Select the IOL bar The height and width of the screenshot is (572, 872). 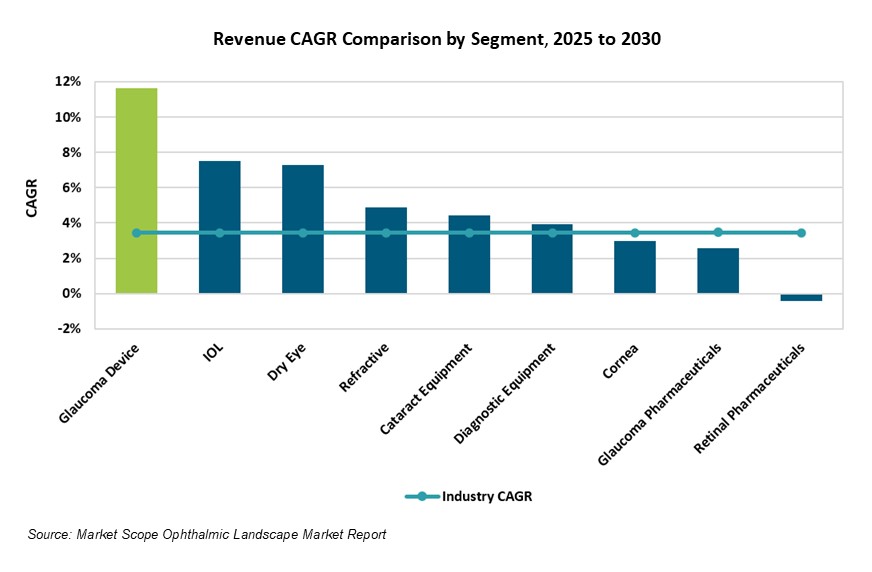pos(220,227)
